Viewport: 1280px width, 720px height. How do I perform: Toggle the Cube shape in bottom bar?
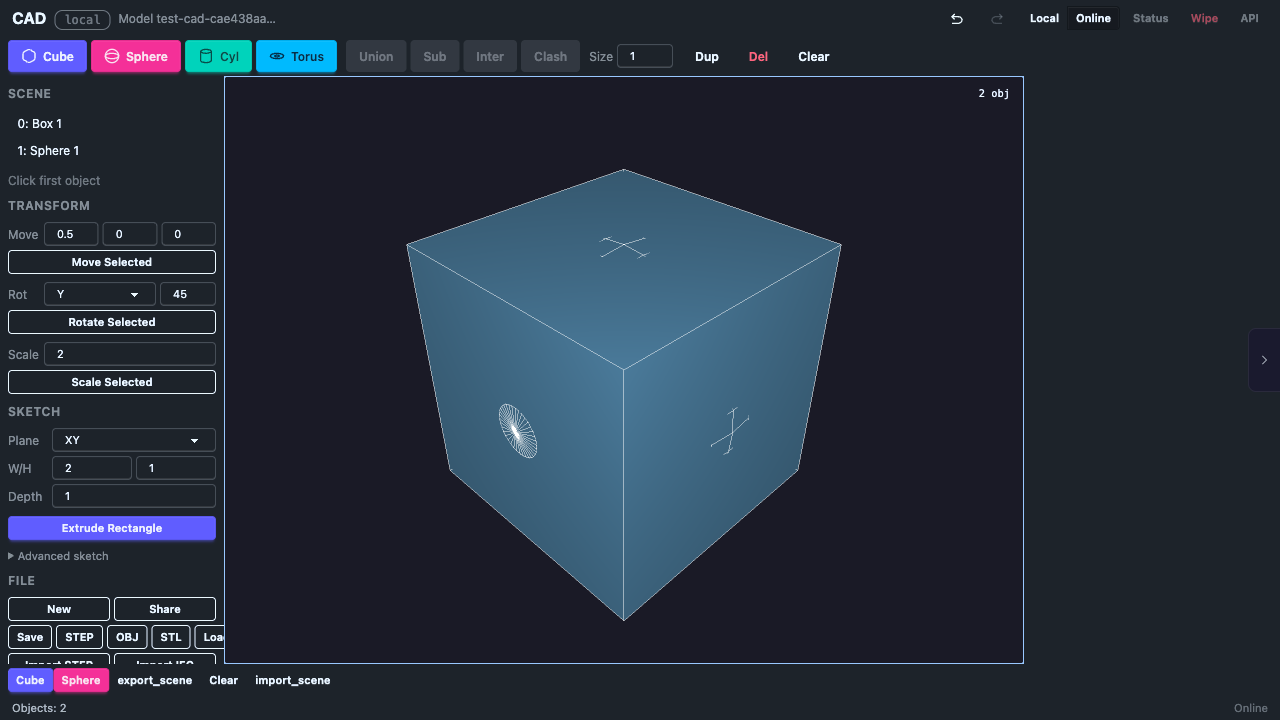coord(30,680)
